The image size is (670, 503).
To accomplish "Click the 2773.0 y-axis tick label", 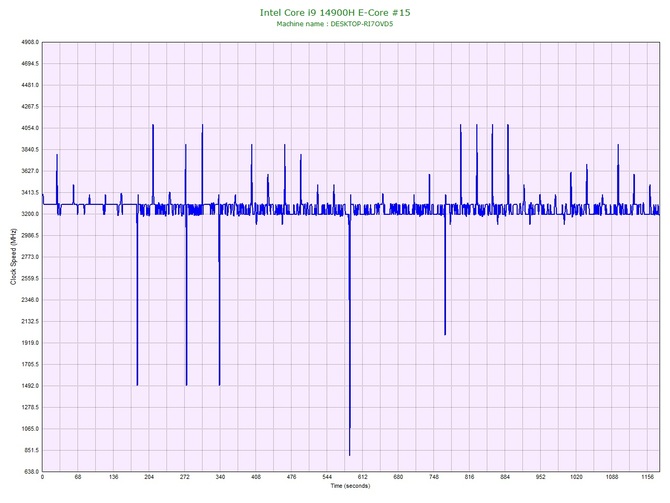I will tap(30, 257).
